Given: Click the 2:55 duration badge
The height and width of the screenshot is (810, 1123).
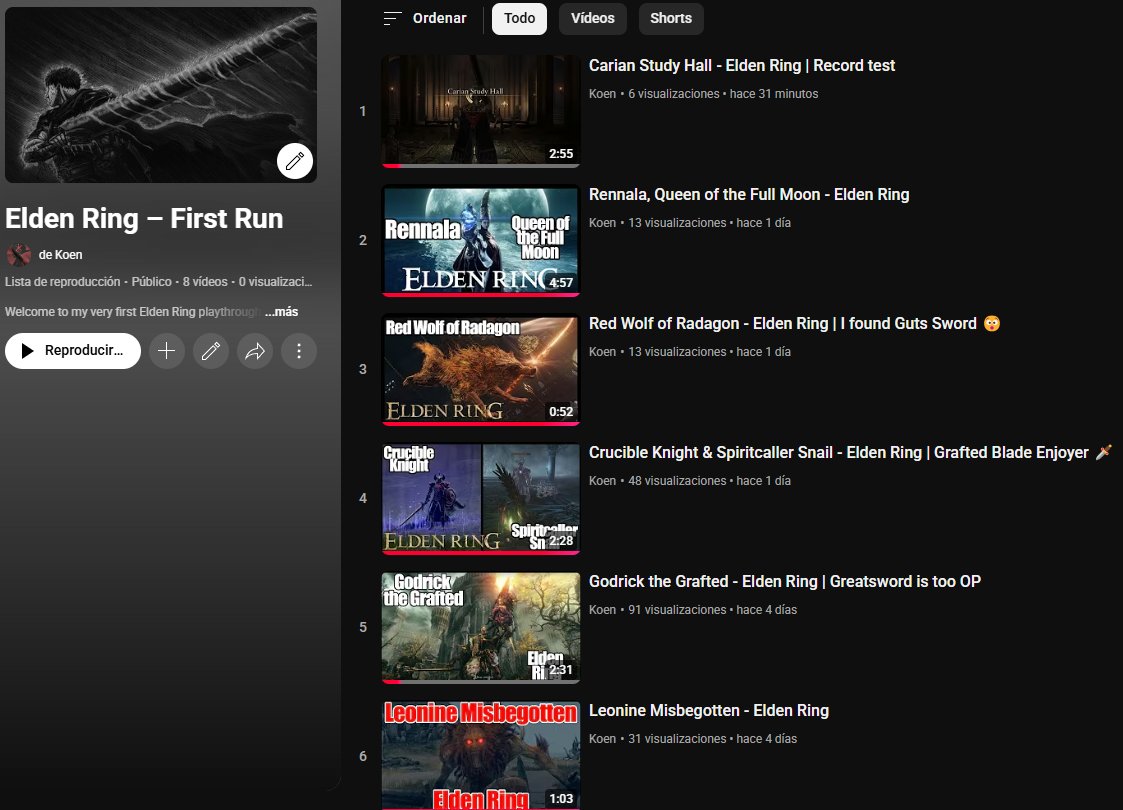Looking at the screenshot, I should (x=561, y=153).
